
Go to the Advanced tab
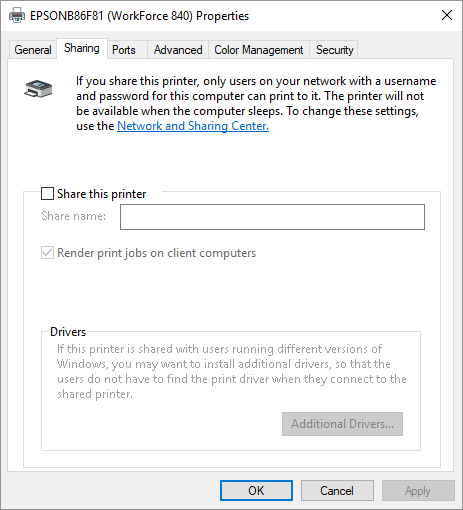tap(178, 50)
